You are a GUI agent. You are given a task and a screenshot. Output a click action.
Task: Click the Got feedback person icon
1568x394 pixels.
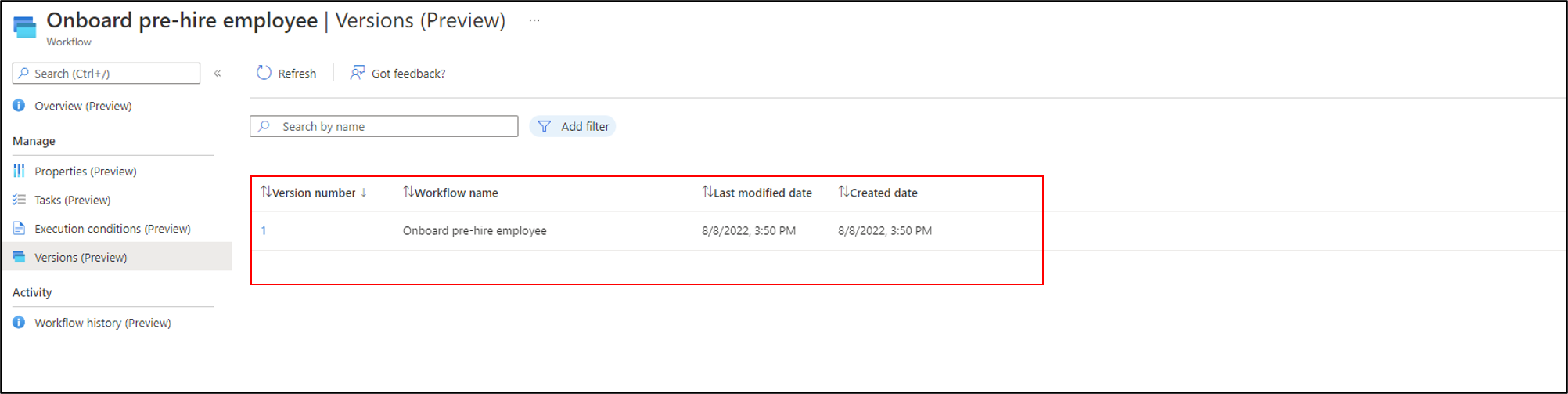(358, 73)
